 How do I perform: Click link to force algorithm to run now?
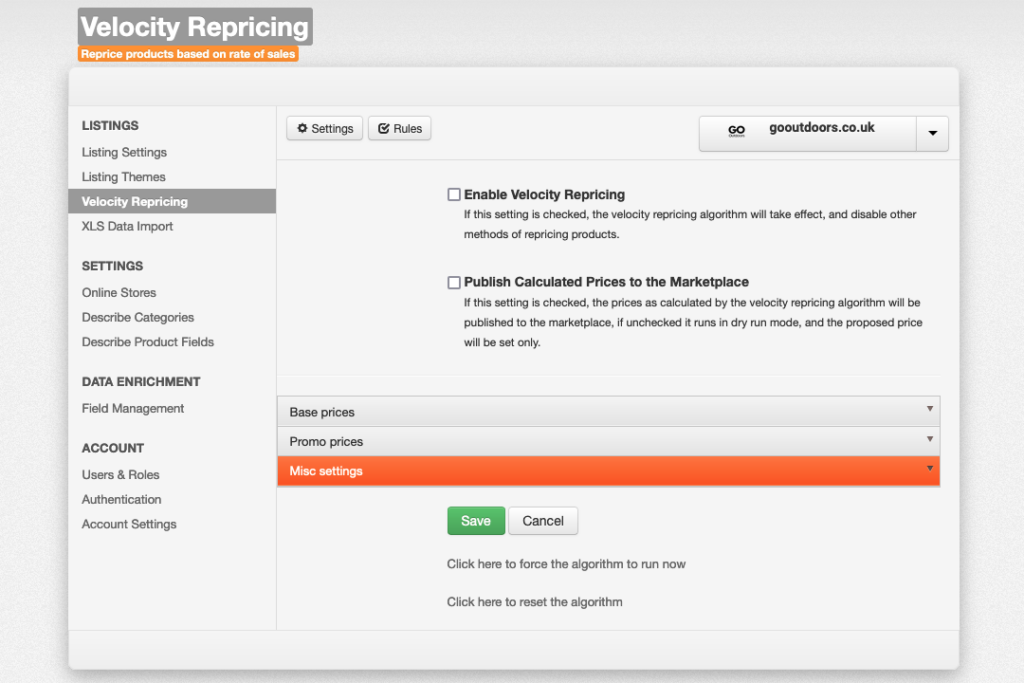pyautogui.click(x=566, y=564)
